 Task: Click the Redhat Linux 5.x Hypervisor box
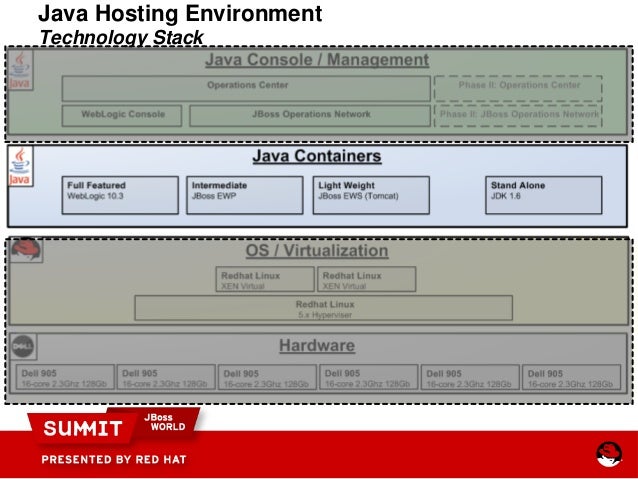pos(323,308)
